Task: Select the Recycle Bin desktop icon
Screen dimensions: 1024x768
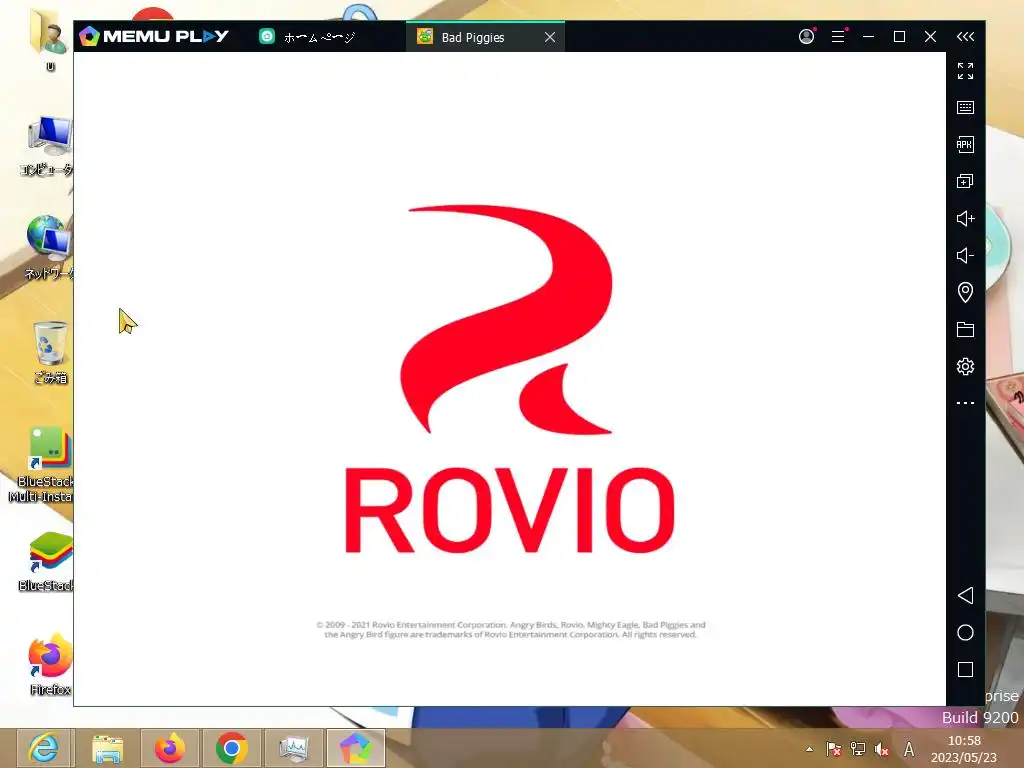Action: tap(50, 353)
